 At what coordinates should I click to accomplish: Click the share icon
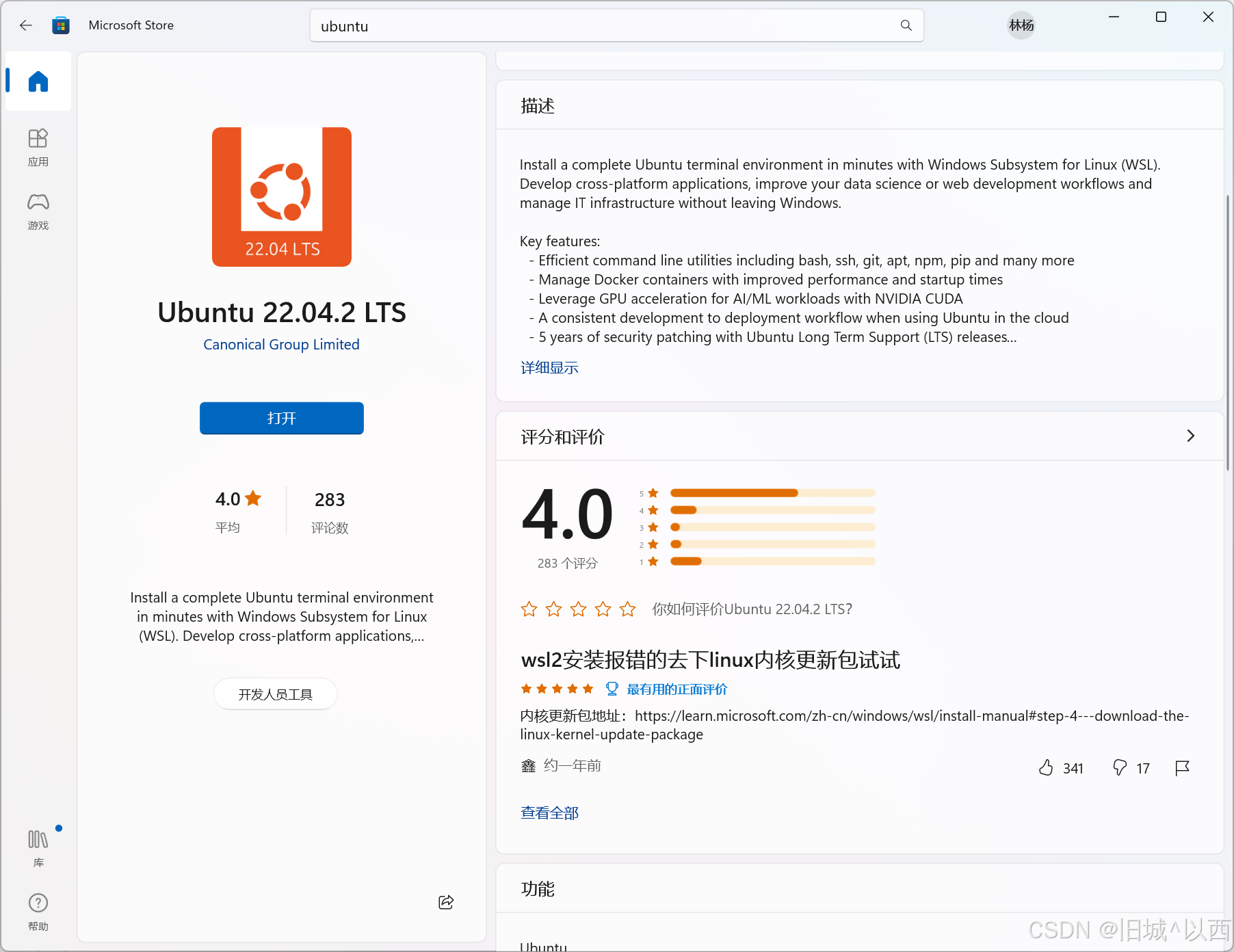pos(446,902)
